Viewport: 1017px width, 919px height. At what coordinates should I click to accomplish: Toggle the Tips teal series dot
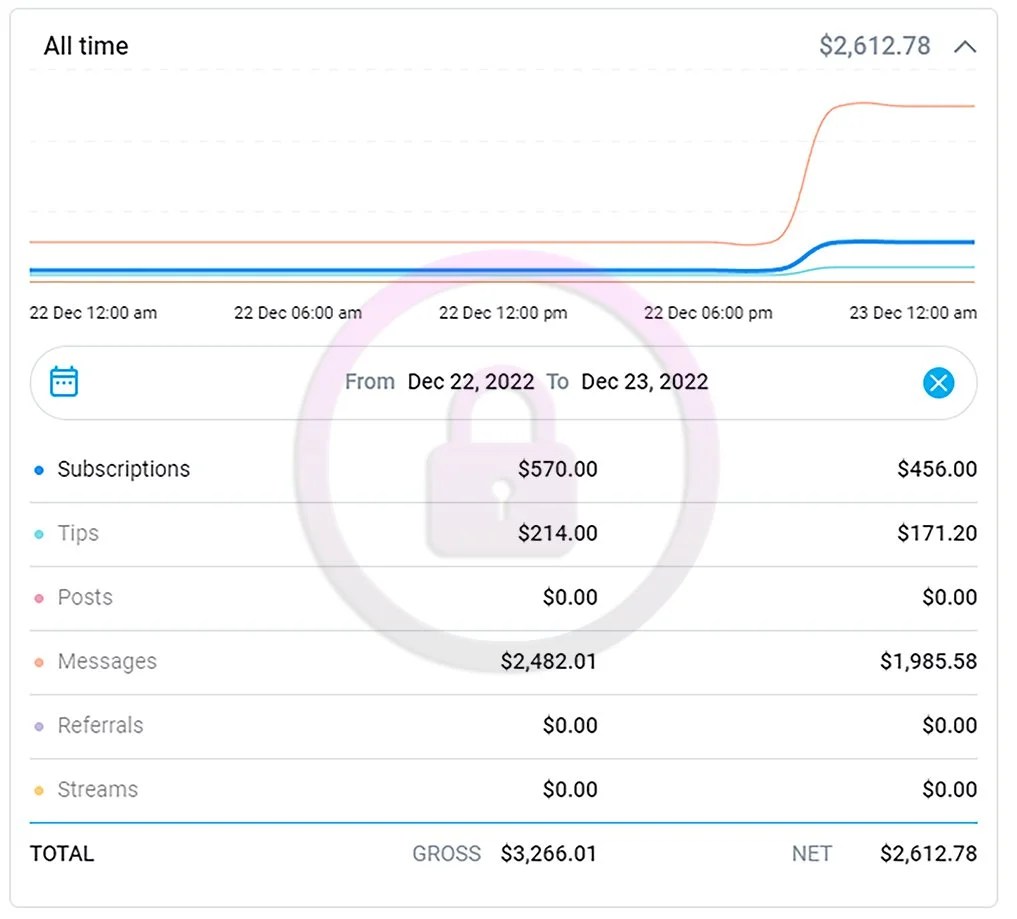coord(39,534)
